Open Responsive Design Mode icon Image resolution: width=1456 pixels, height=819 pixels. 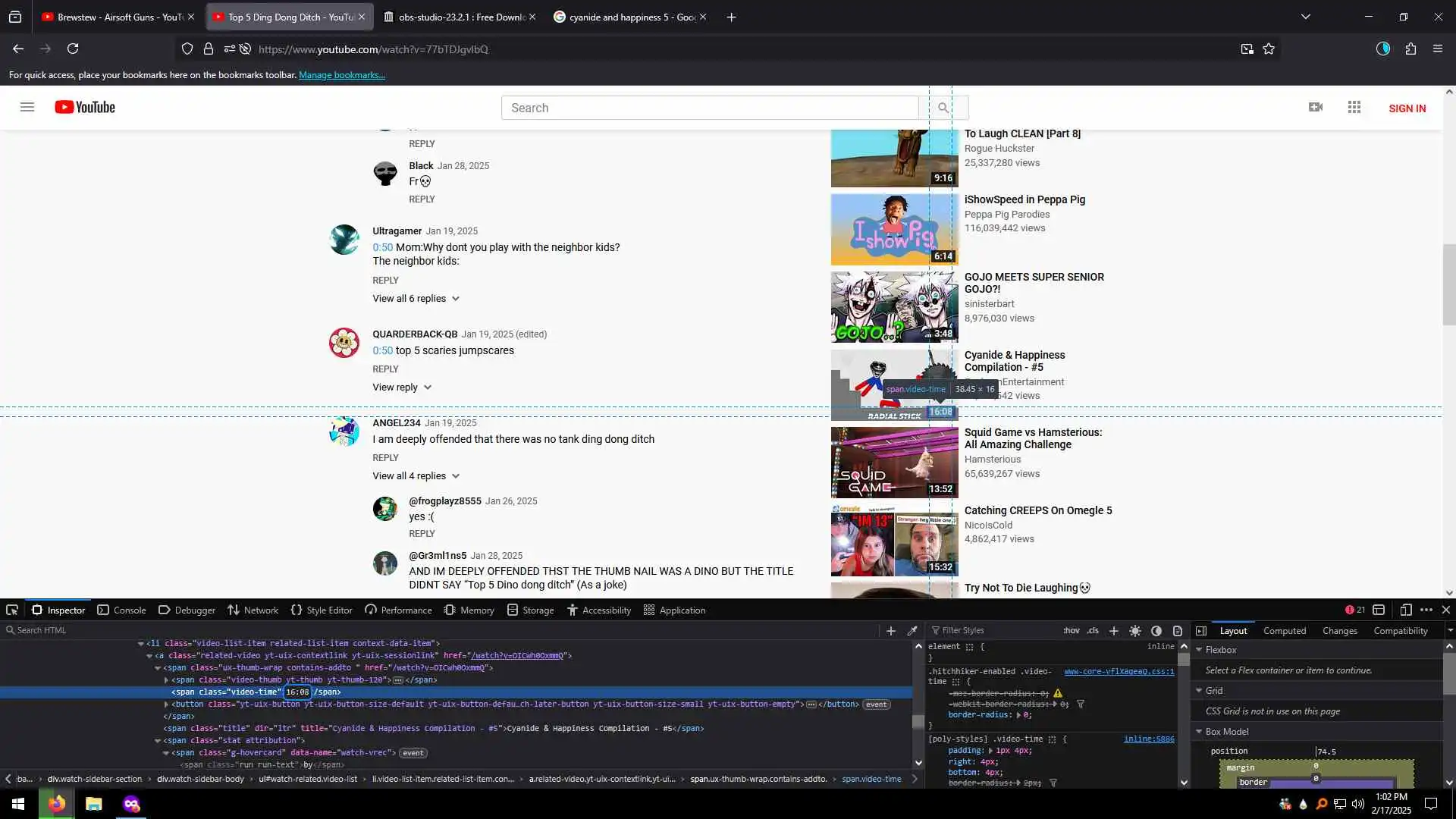(x=1405, y=610)
